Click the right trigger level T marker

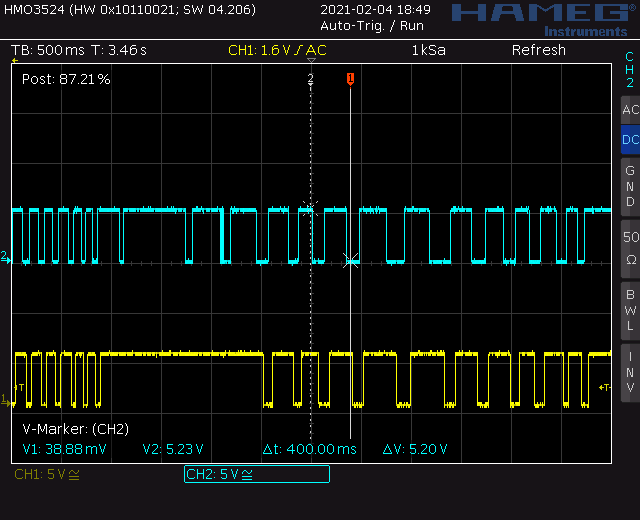[x=604, y=387]
